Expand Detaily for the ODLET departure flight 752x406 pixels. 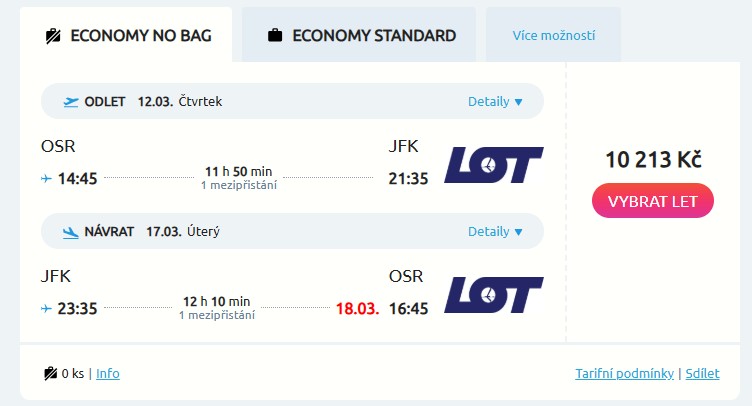click(495, 102)
